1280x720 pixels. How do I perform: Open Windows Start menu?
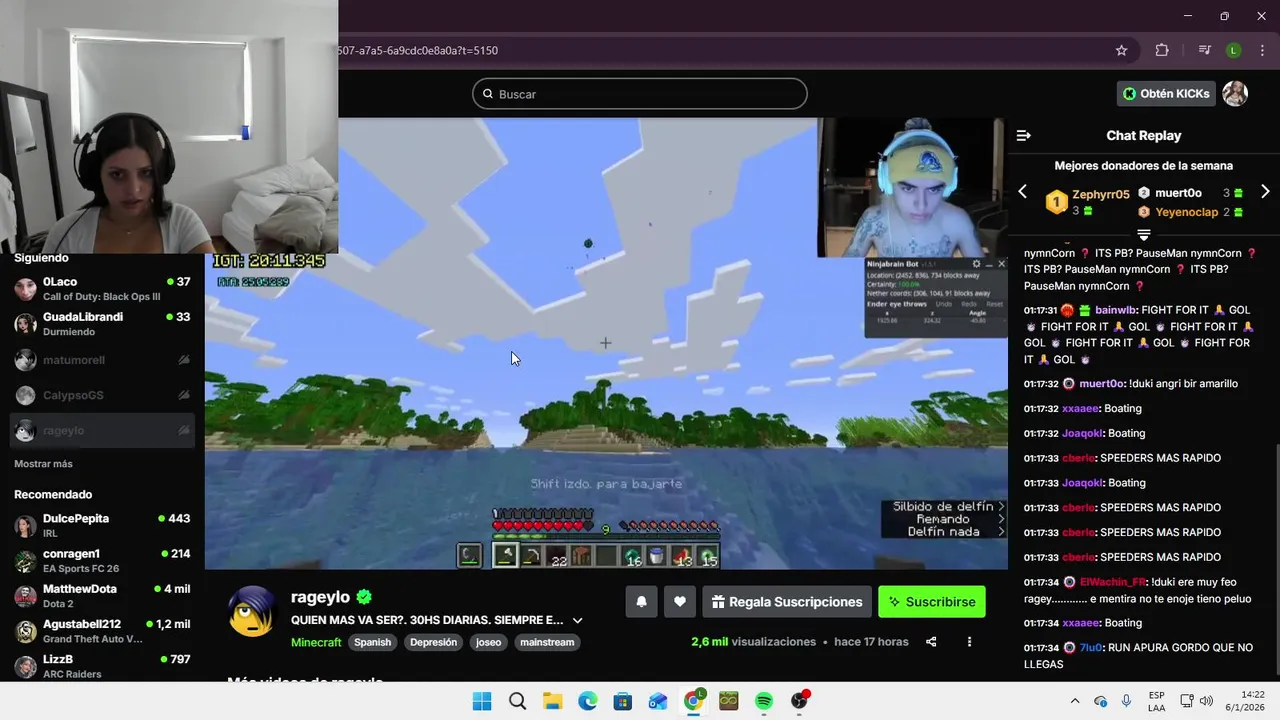point(482,701)
